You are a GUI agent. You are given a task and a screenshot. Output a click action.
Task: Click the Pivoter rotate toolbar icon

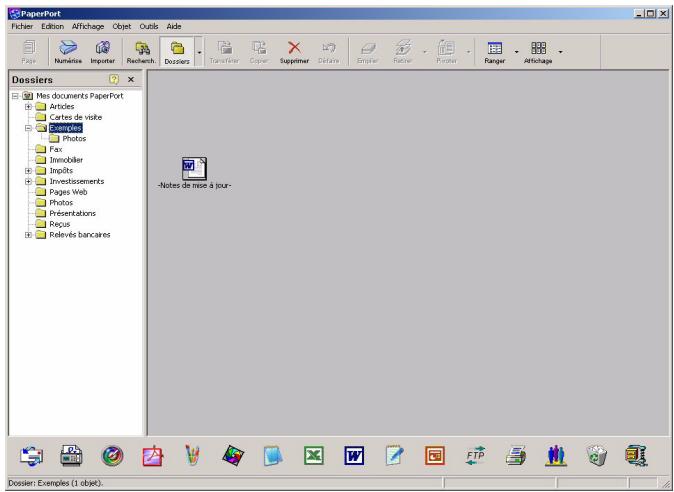(446, 52)
